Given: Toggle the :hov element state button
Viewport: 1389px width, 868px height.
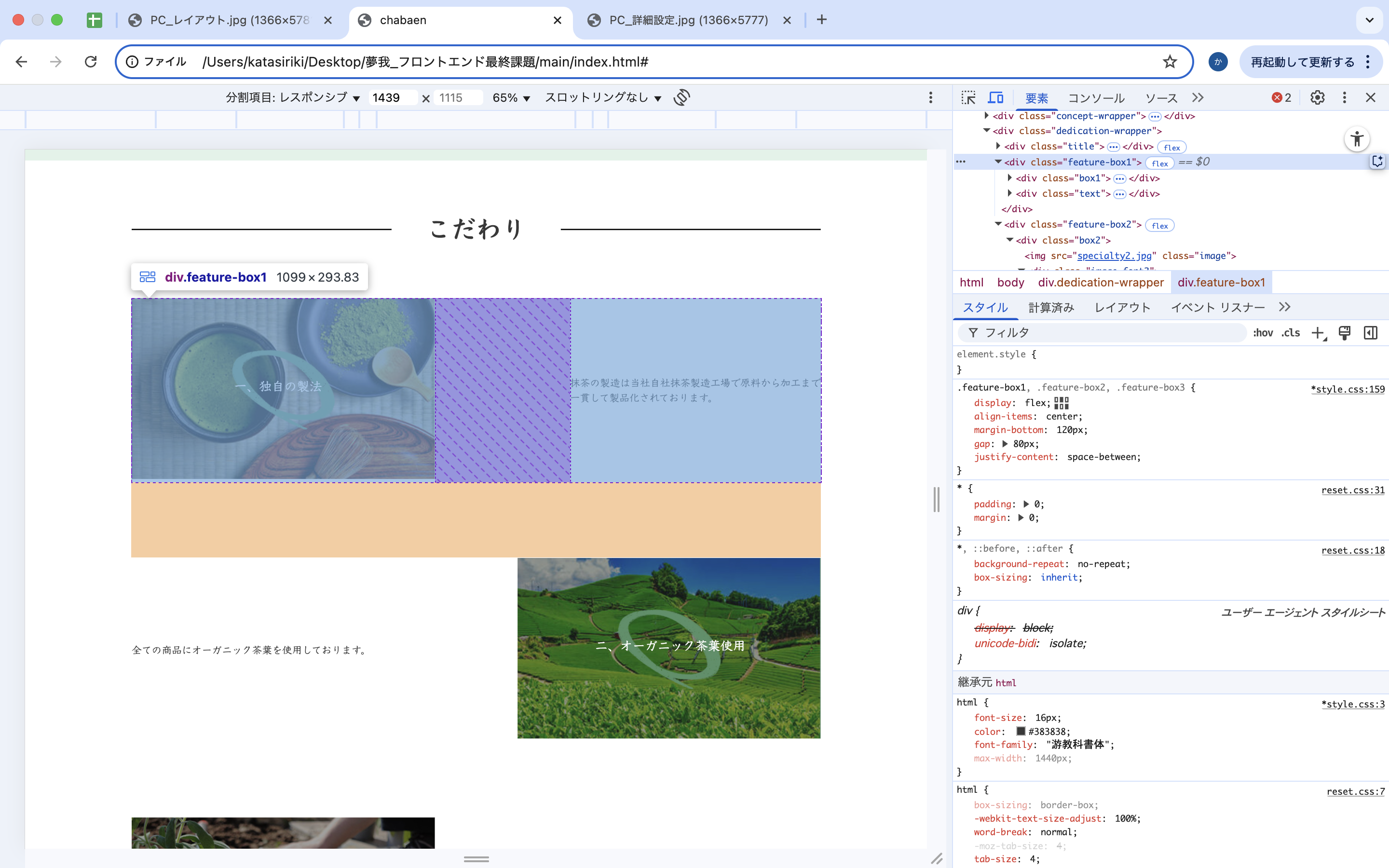Looking at the screenshot, I should coord(1263,333).
